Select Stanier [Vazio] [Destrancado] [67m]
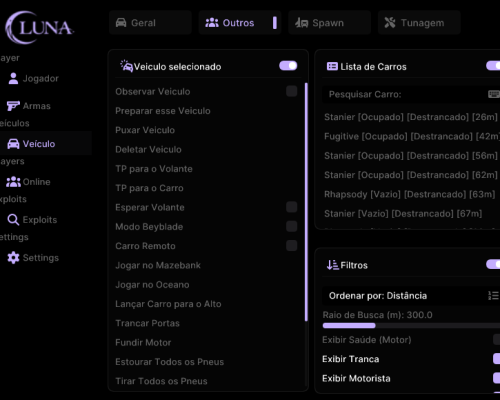Screen dimensions: 500x400 [403, 214]
